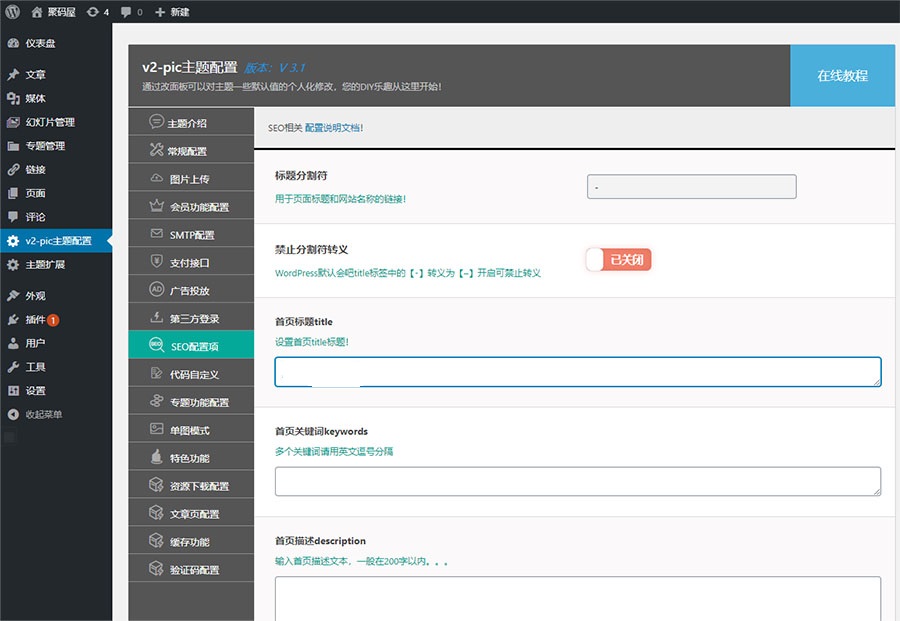Click the 用户 person icon
Image resolution: width=900 pixels, height=621 pixels.
tap(13, 343)
